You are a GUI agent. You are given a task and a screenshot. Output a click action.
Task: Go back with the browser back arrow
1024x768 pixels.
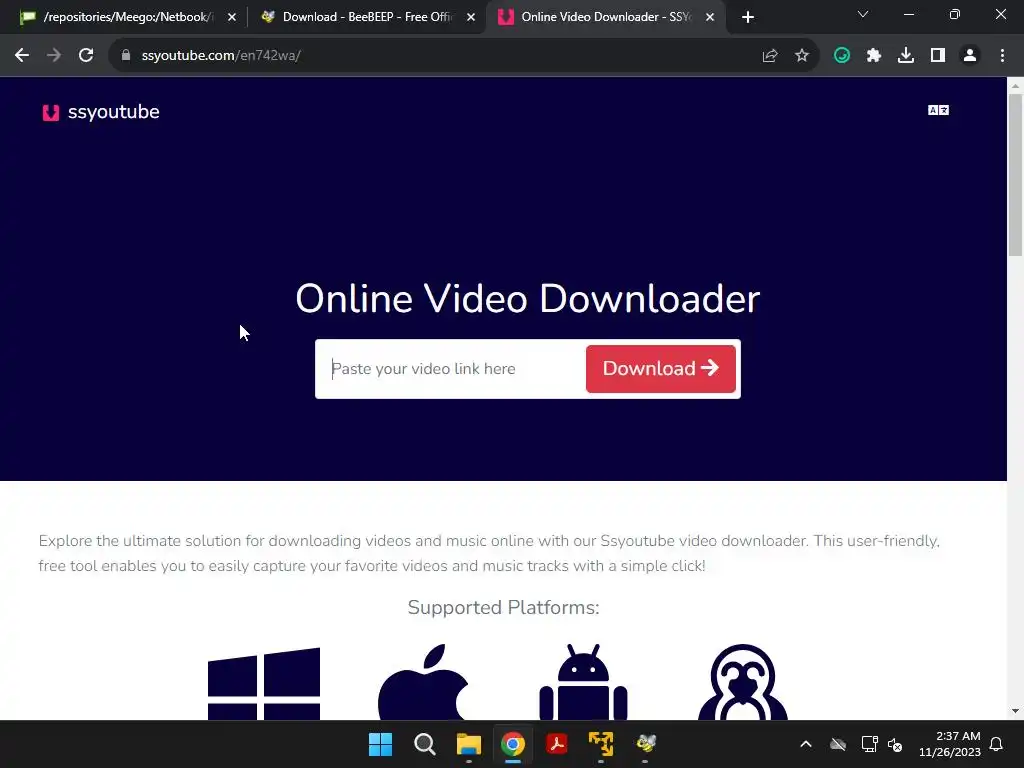click(22, 56)
